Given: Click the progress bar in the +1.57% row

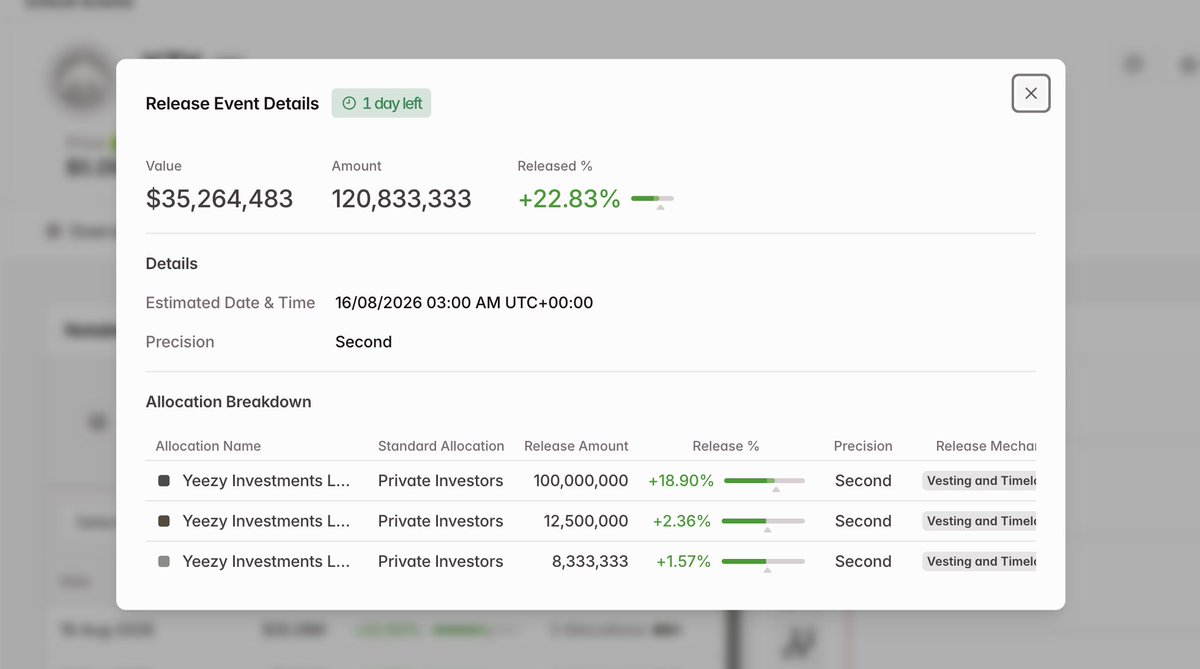Looking at the screenshot, I should tap(763, 562).
